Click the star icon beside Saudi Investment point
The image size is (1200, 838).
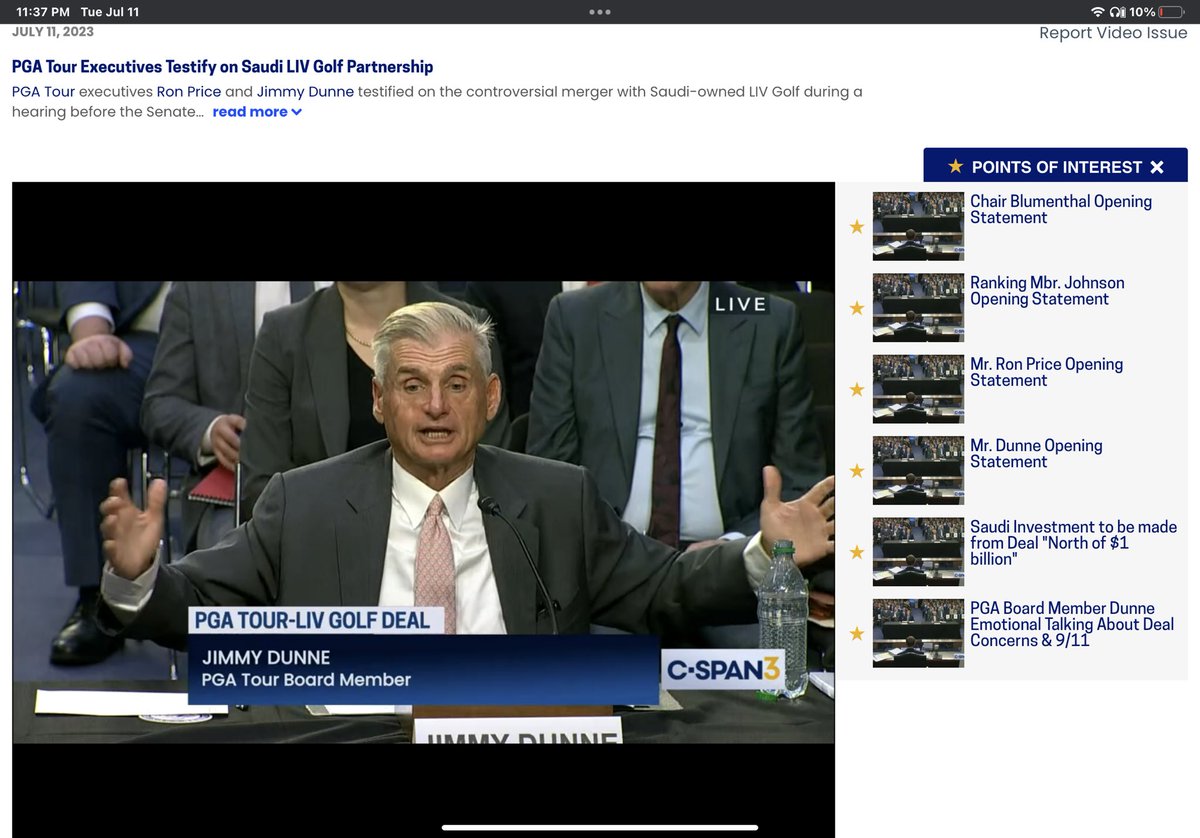[856, 552]
